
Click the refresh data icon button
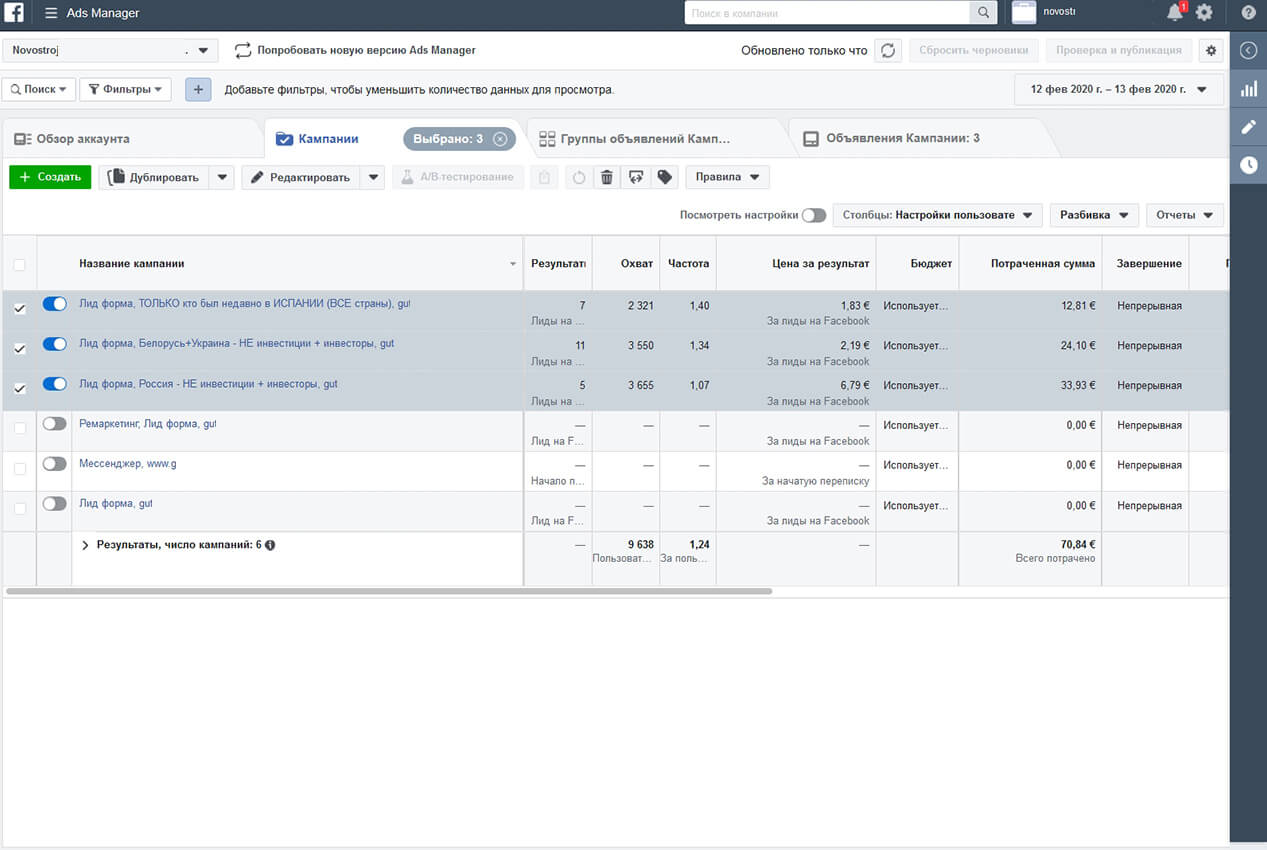point(888,50)
